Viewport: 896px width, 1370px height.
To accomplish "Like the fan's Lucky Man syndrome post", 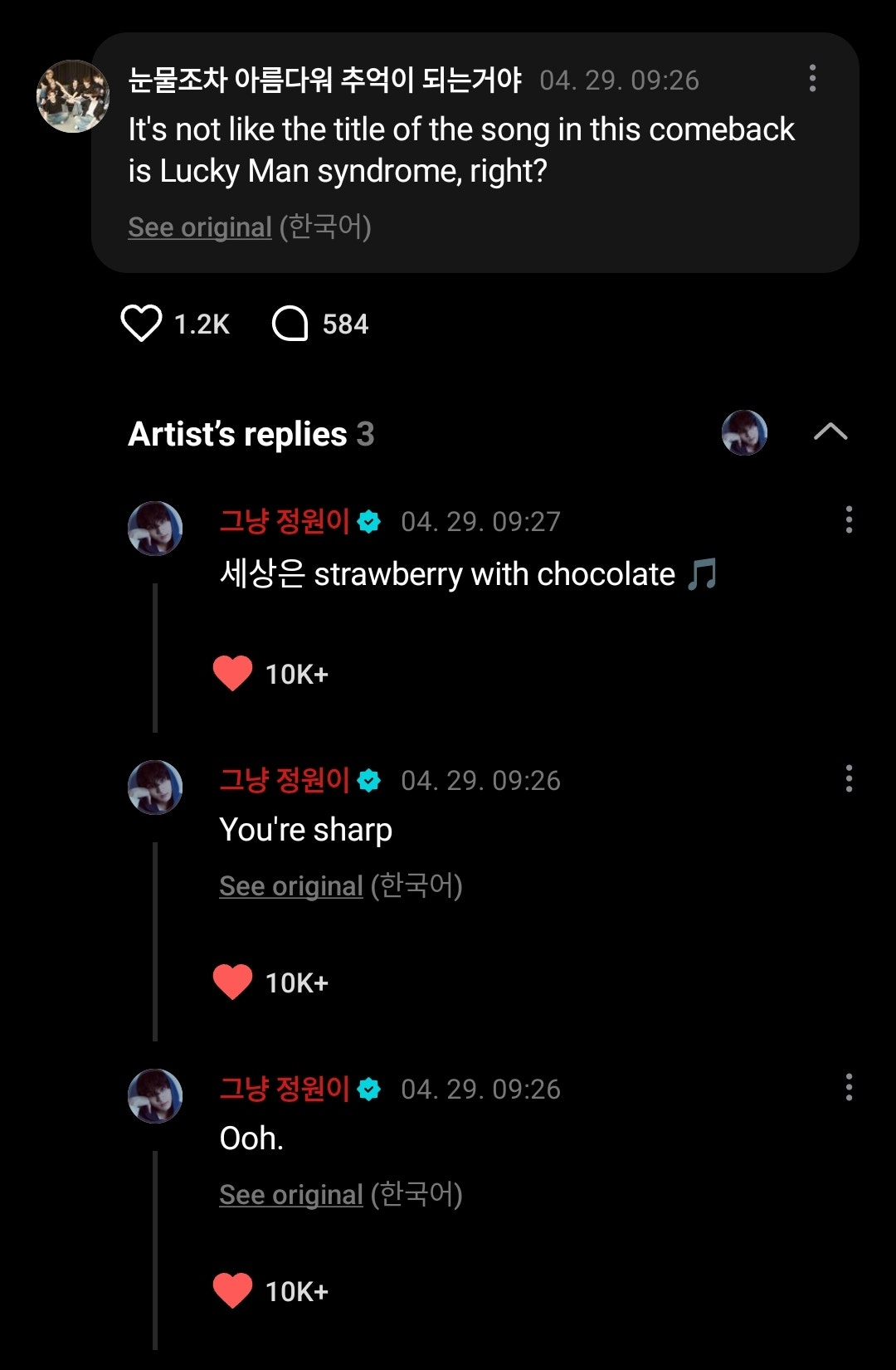I will point(141,324).
